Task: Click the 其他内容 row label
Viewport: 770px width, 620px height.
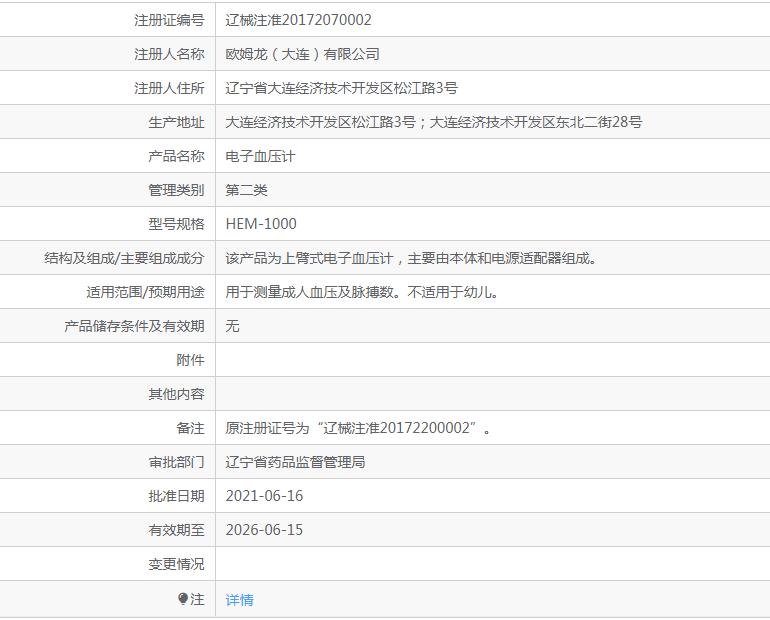Action: [x=176, y=394]
